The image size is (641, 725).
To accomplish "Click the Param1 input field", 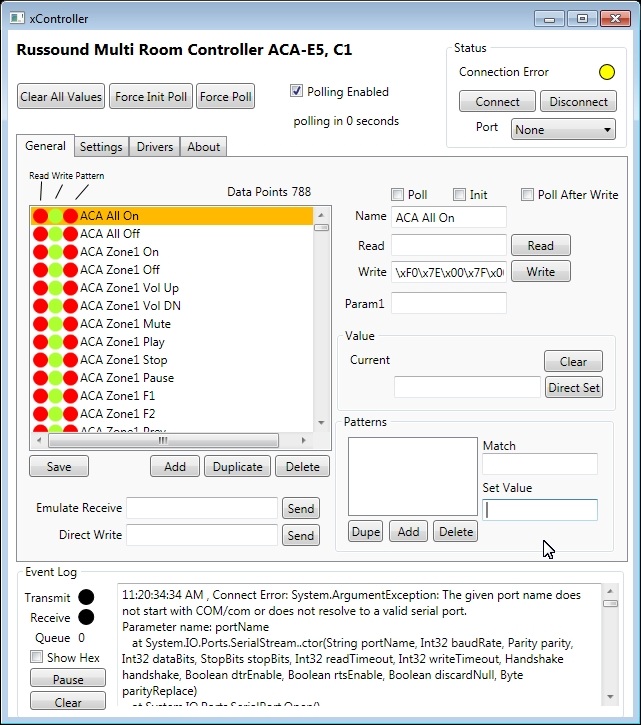I will point(449,303).
